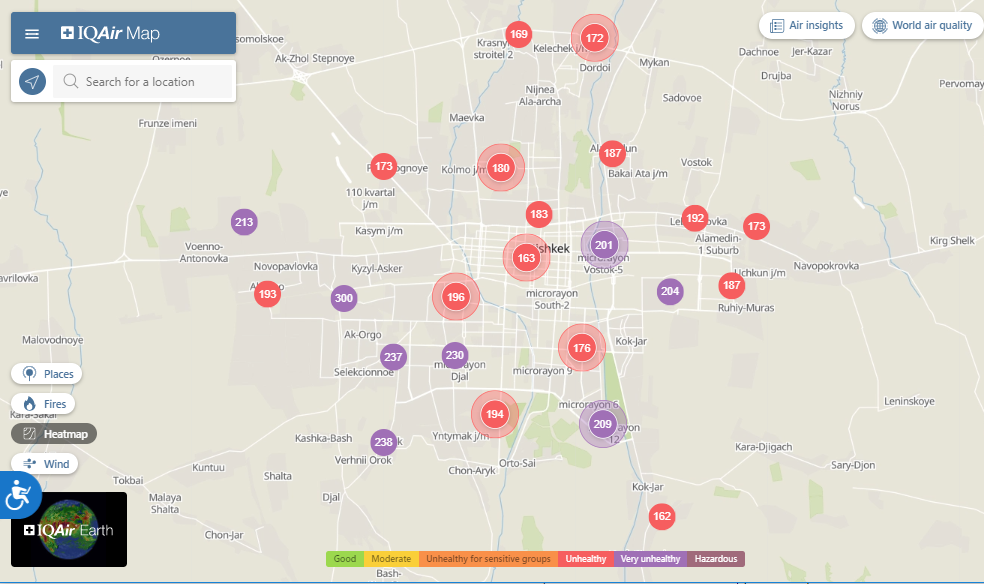The height and width of the screenshot is (584, 984).
Task: Open the hamburger menu
Action: click(x=32, y=34)
